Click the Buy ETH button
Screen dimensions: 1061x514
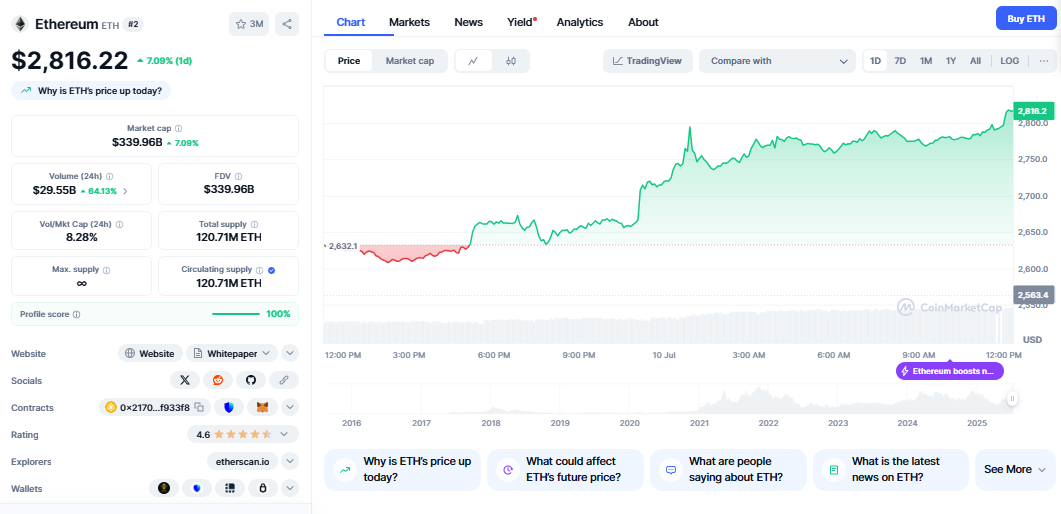(x=1026, y=18)
